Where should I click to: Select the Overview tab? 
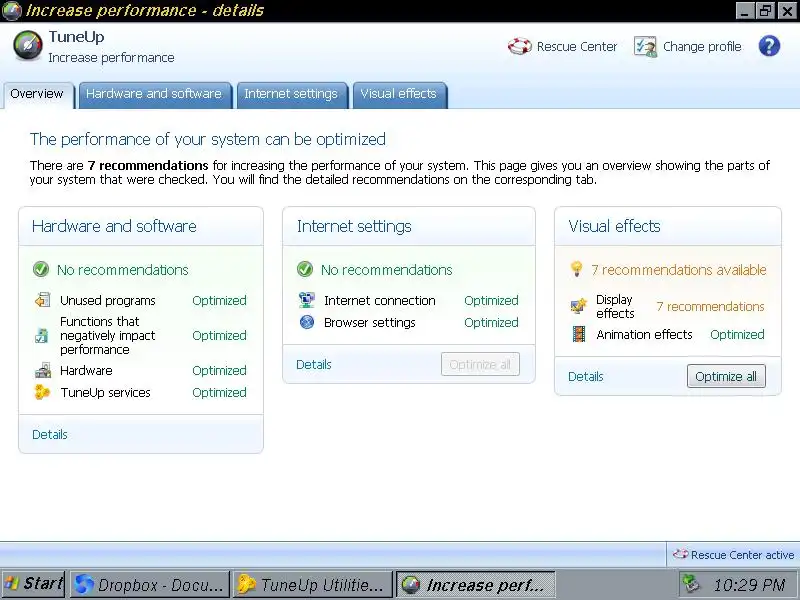point(37,94)
